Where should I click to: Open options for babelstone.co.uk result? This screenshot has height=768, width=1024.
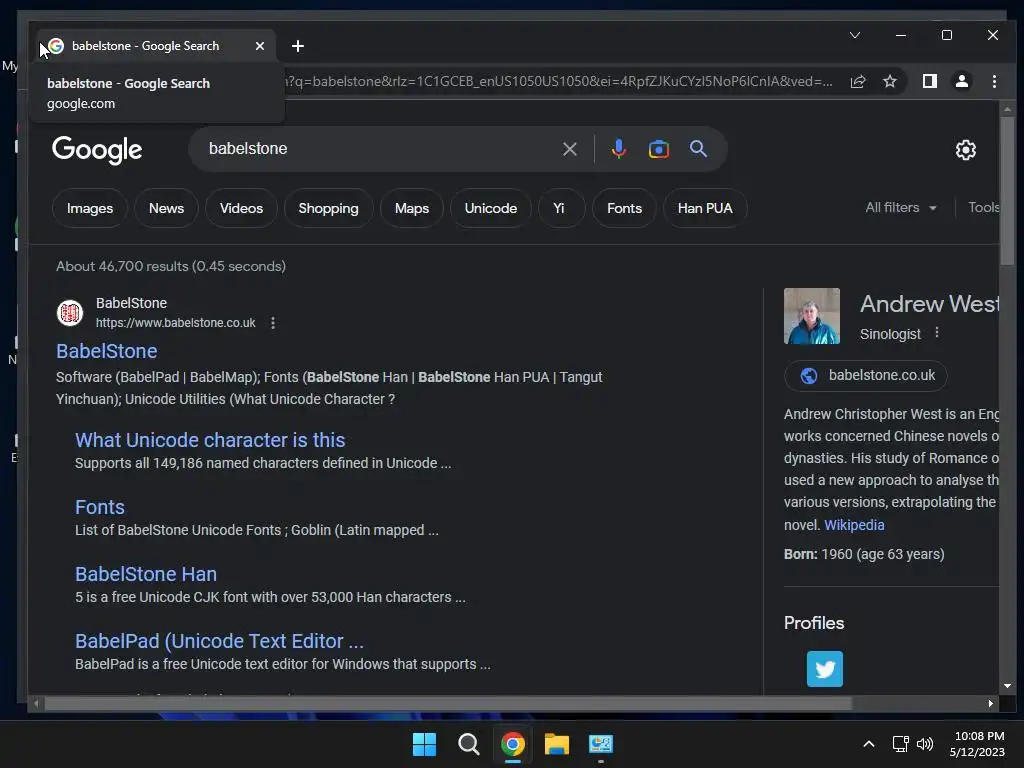click(x=273, y=323)
